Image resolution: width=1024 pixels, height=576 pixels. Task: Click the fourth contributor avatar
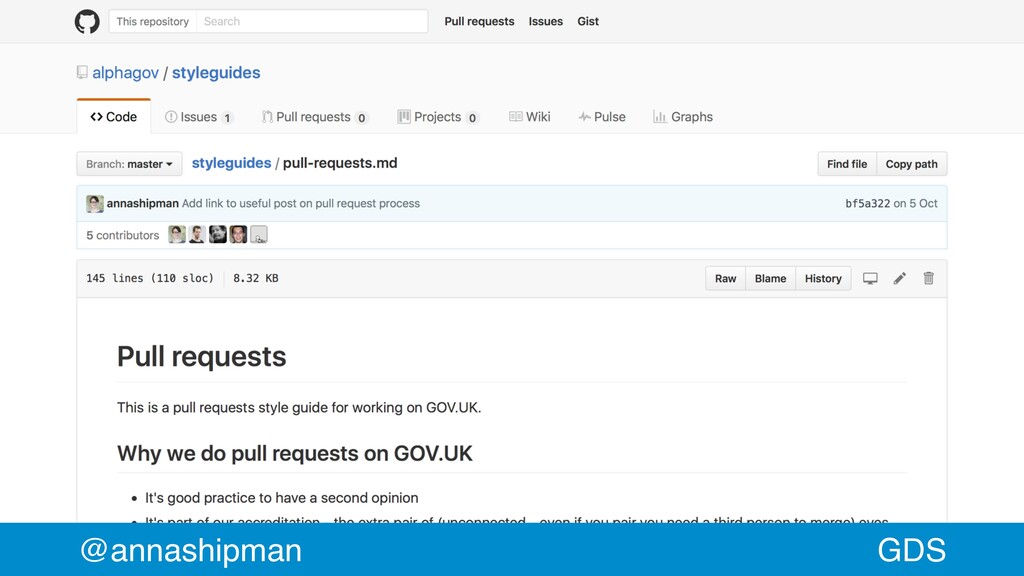coord(238,234)
